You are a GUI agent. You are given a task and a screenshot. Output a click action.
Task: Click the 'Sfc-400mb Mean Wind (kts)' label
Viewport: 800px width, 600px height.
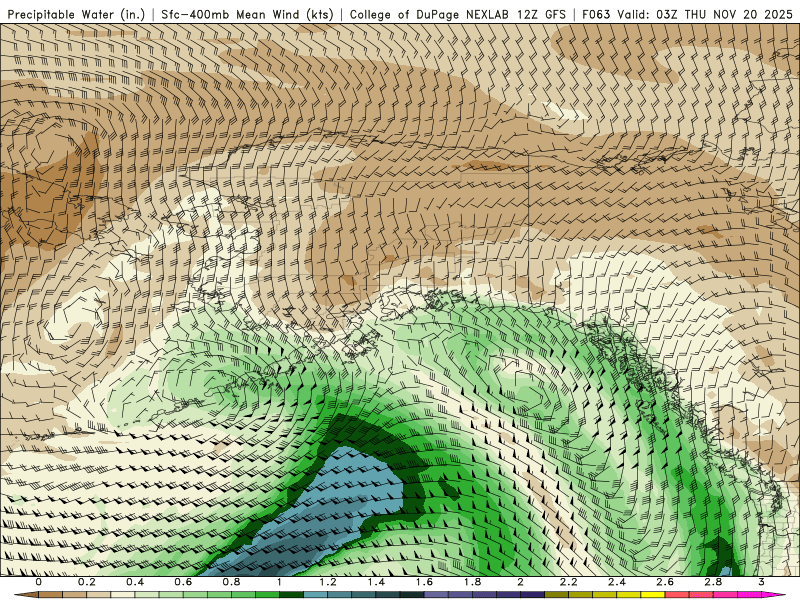pyautogui.click(x=247, y=15)
